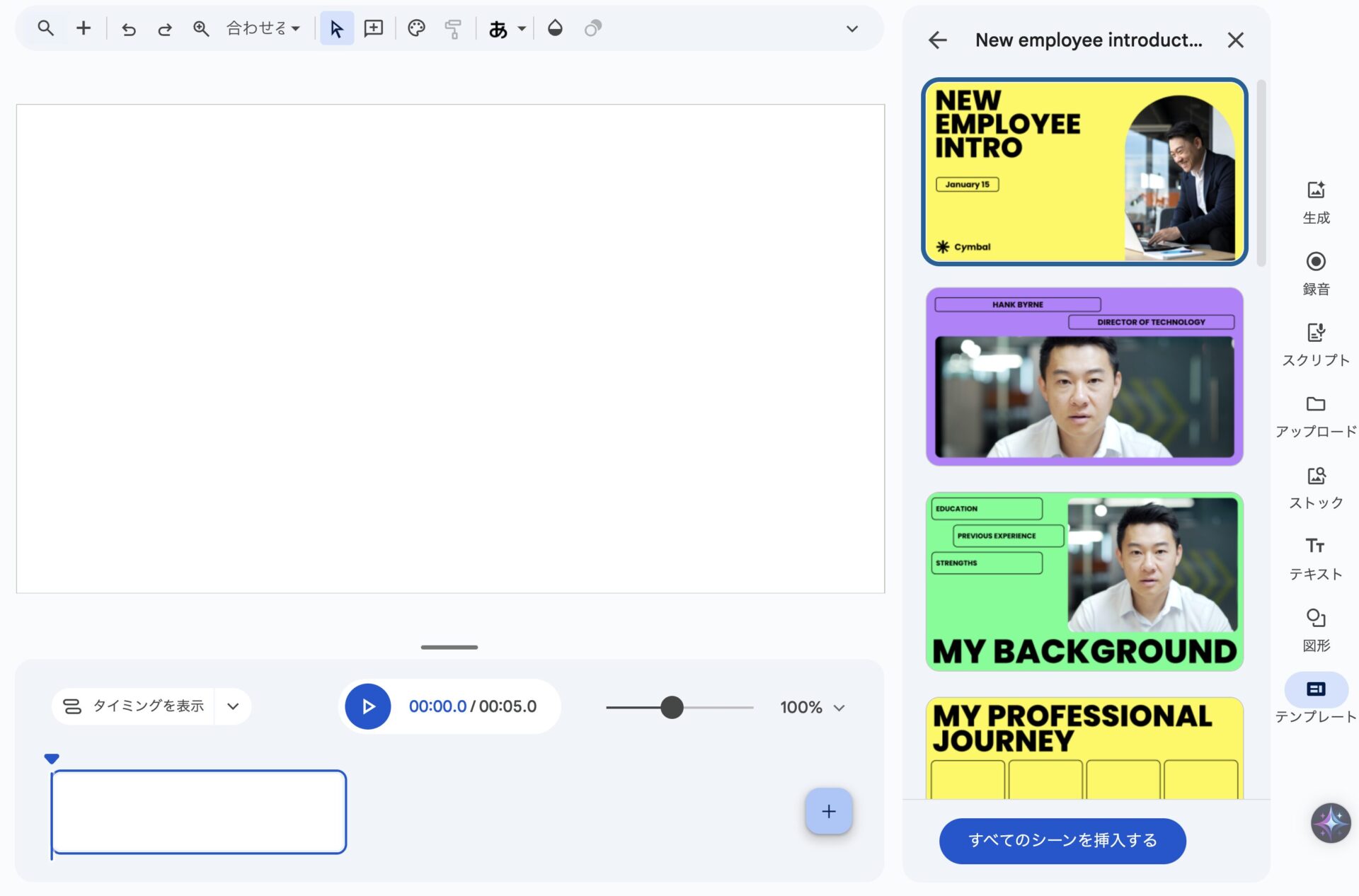The image size is (1359, 896).
Task: Open the 合わせる zoom fit dropdown
Action: 263,29
